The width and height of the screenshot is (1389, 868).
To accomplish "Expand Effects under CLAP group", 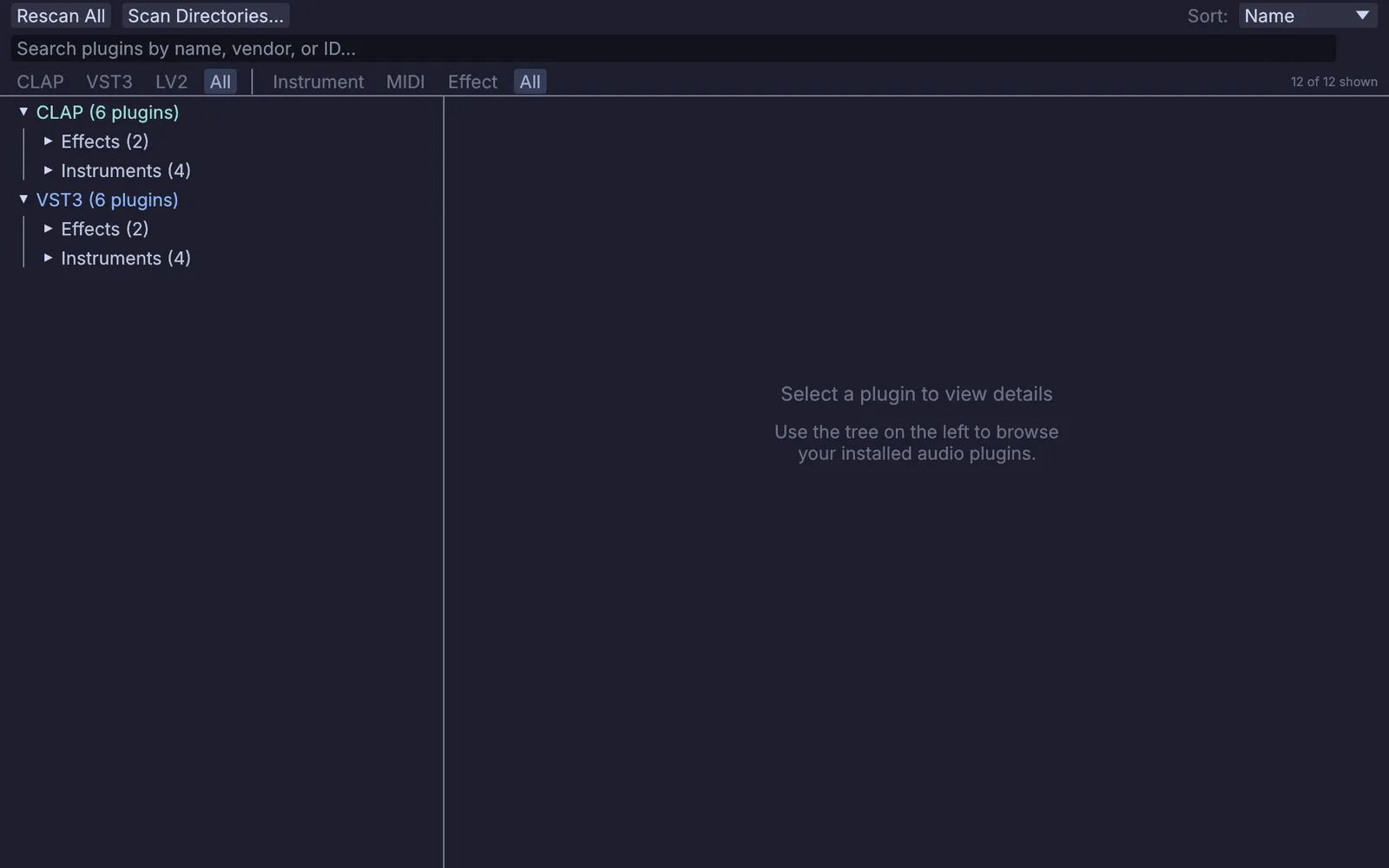I will coord(49,141).
